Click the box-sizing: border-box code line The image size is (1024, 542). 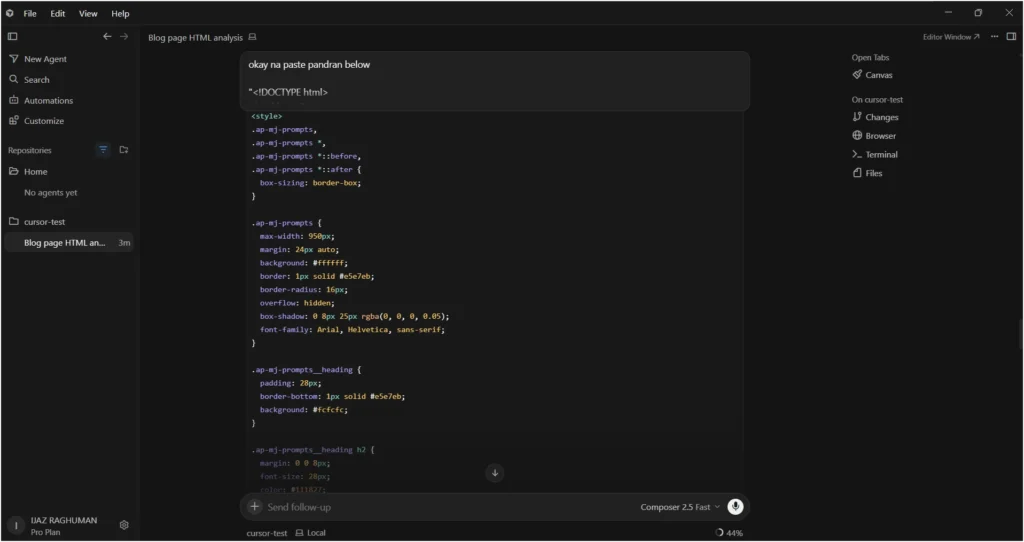(310, 183)
